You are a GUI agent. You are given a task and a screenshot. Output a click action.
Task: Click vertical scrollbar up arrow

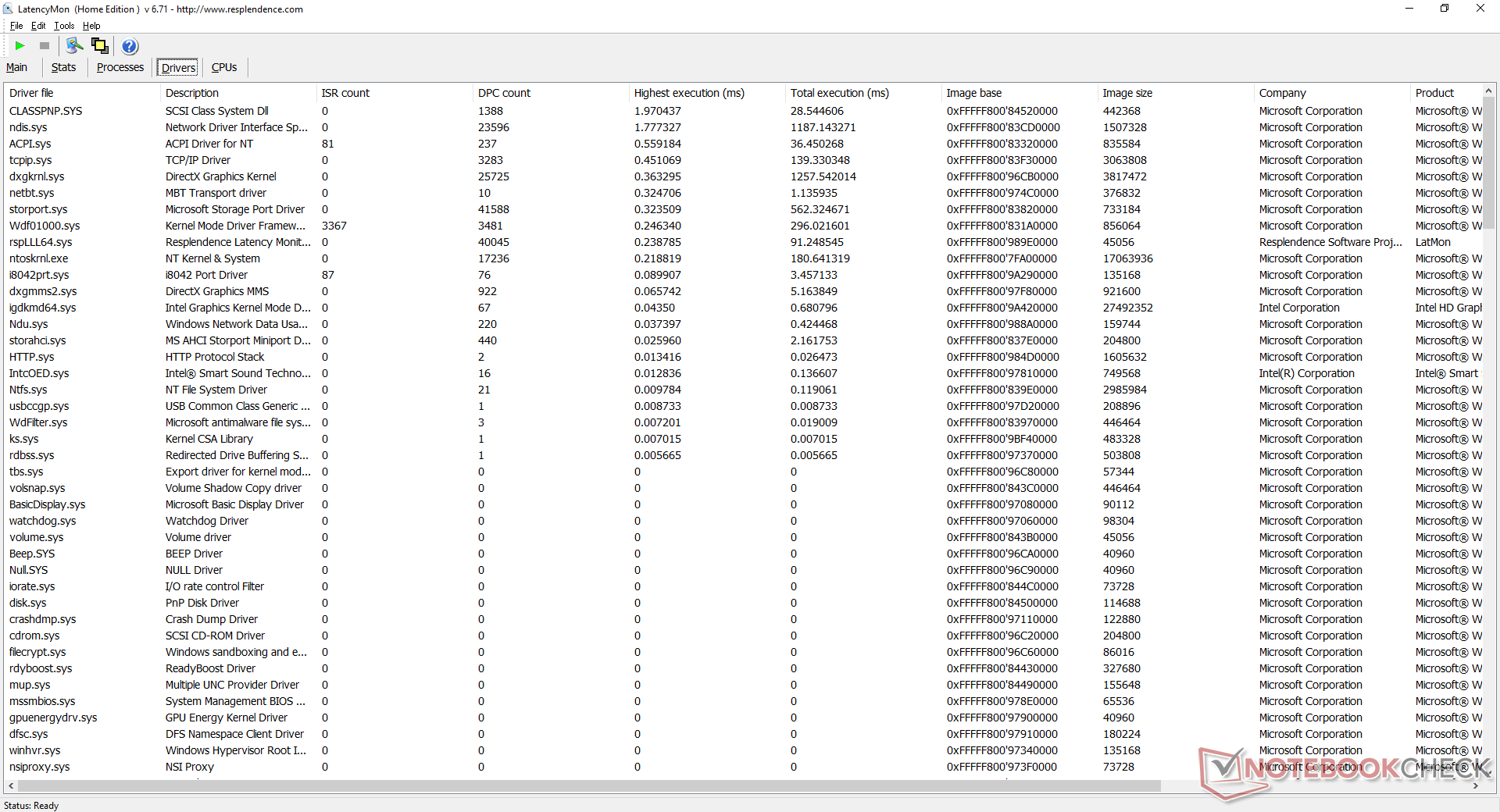[x=1489, y=91]
